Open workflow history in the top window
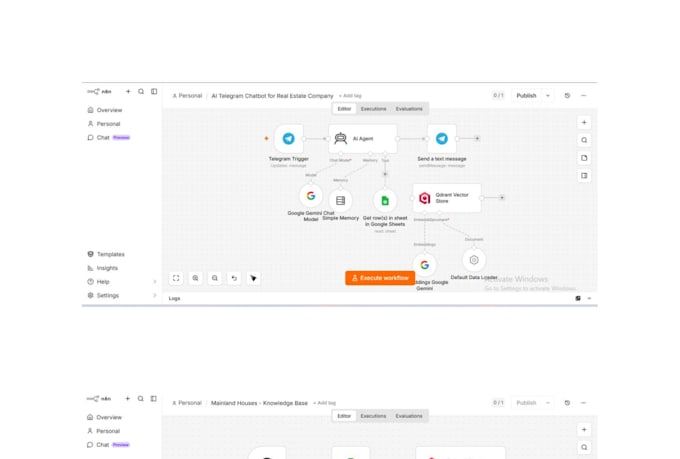 click(x=567, y=95)
